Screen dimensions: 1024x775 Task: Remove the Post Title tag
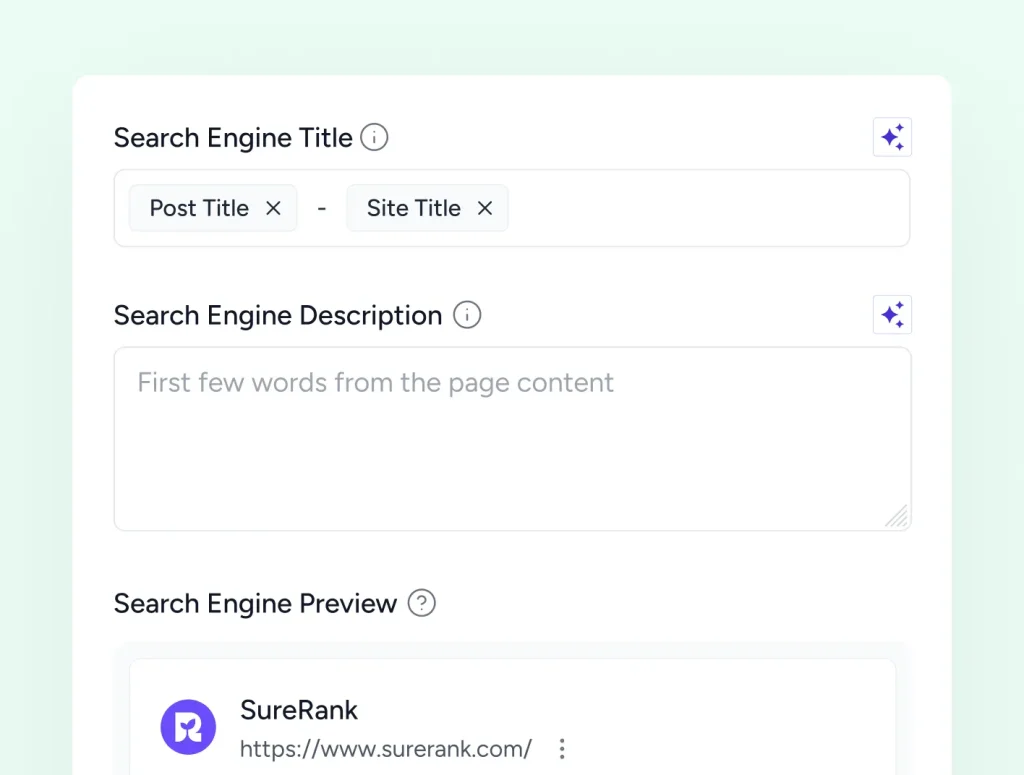[x=273, y=208]
